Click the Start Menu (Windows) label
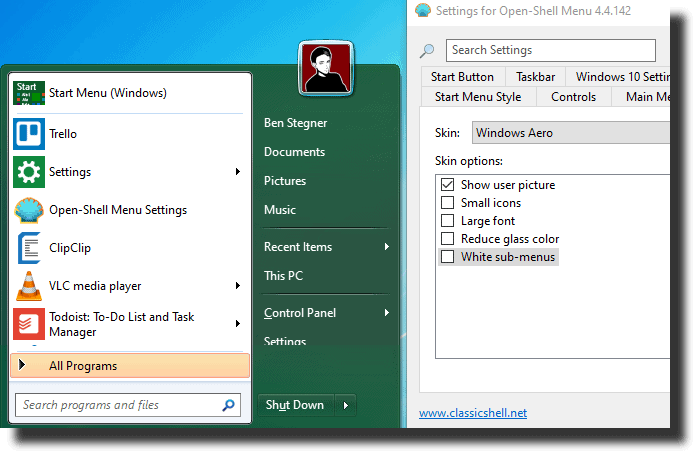The image size is (693, 451). point(108,93)
